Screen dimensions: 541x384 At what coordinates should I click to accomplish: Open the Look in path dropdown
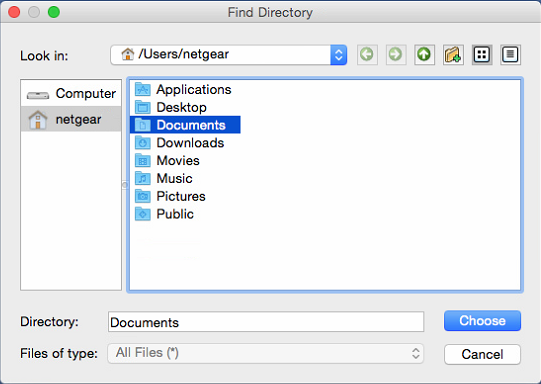point(229,55)
